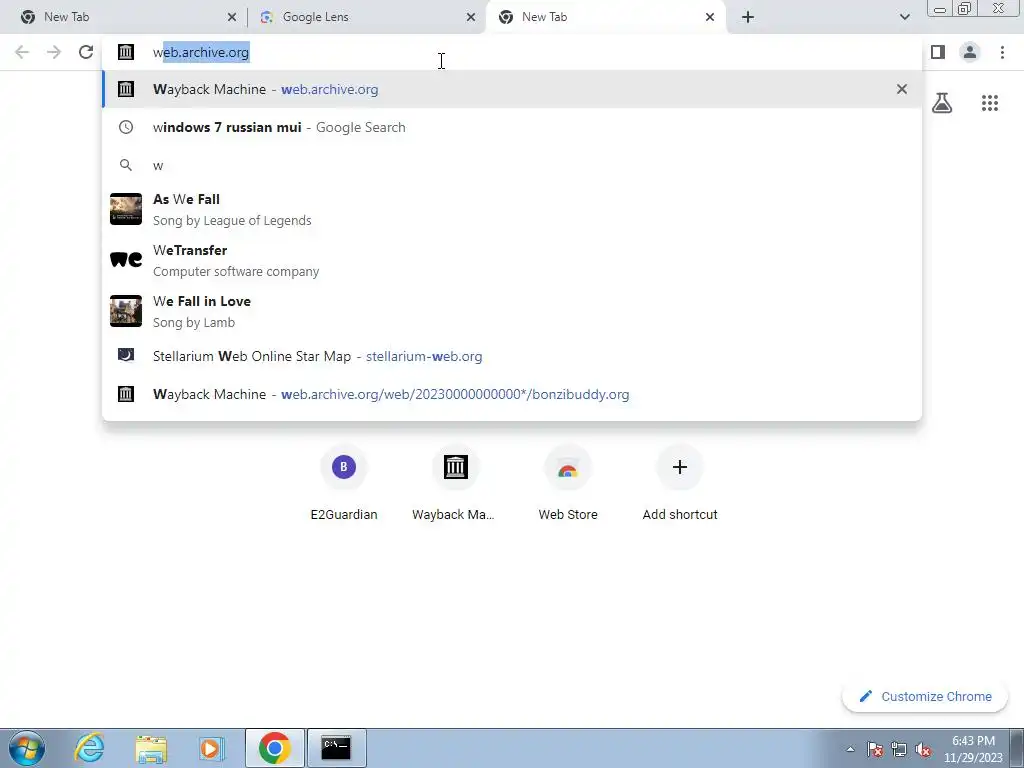This screenshot has height=768, width=1024.
Task: Pick the WeTransfer suggestion
Action: pos(512,260)
